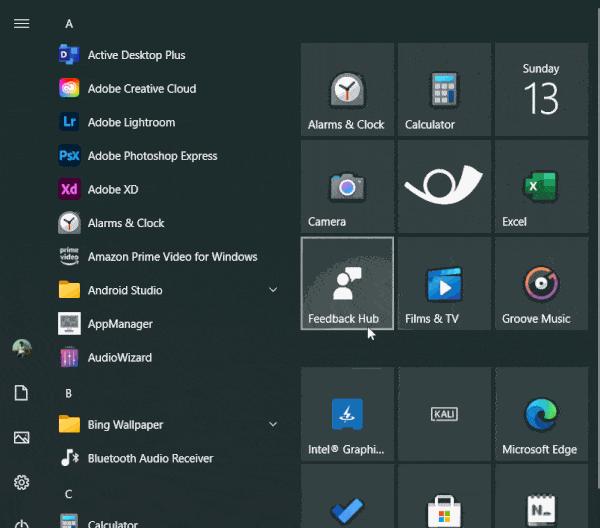600x528 pixels.
Task: Jump to letter A section header
Action: [69, 24]
